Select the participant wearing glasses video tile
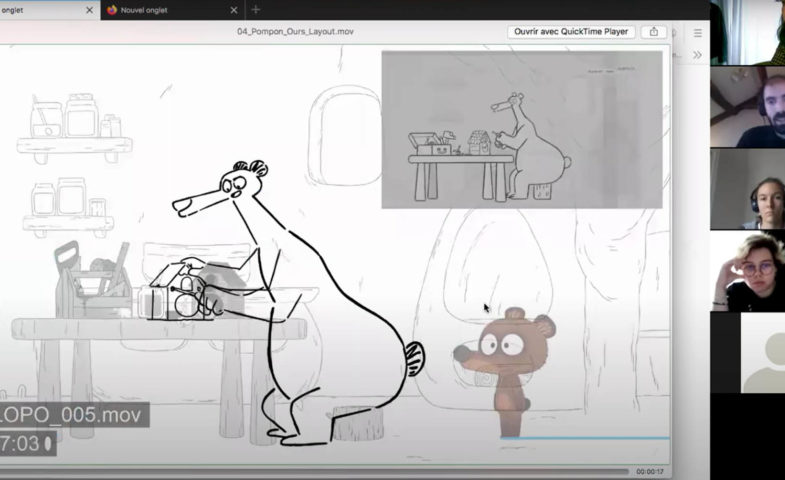Screen dimensions: 785x480 tap(747, 271)
